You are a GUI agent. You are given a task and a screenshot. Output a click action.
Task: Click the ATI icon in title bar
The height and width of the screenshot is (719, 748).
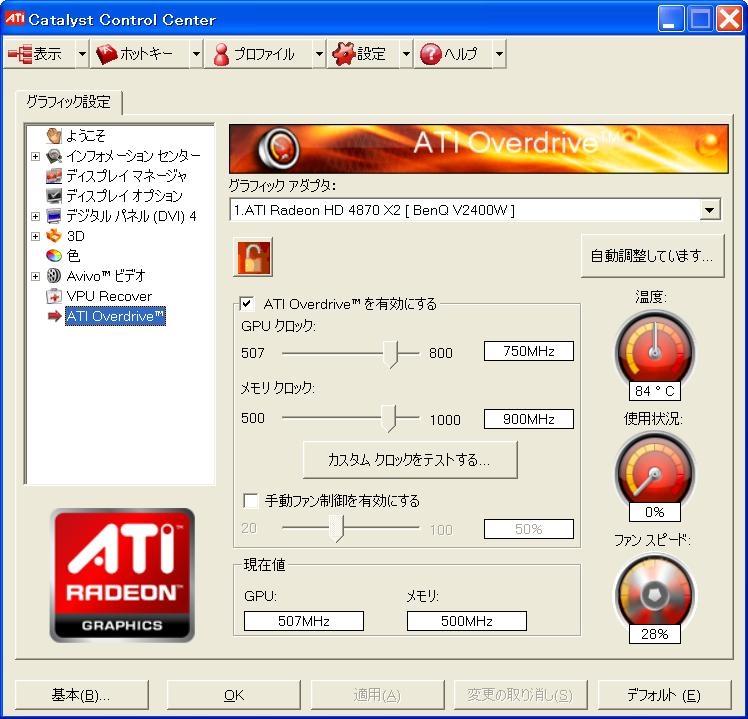click(x=14, y=19)
